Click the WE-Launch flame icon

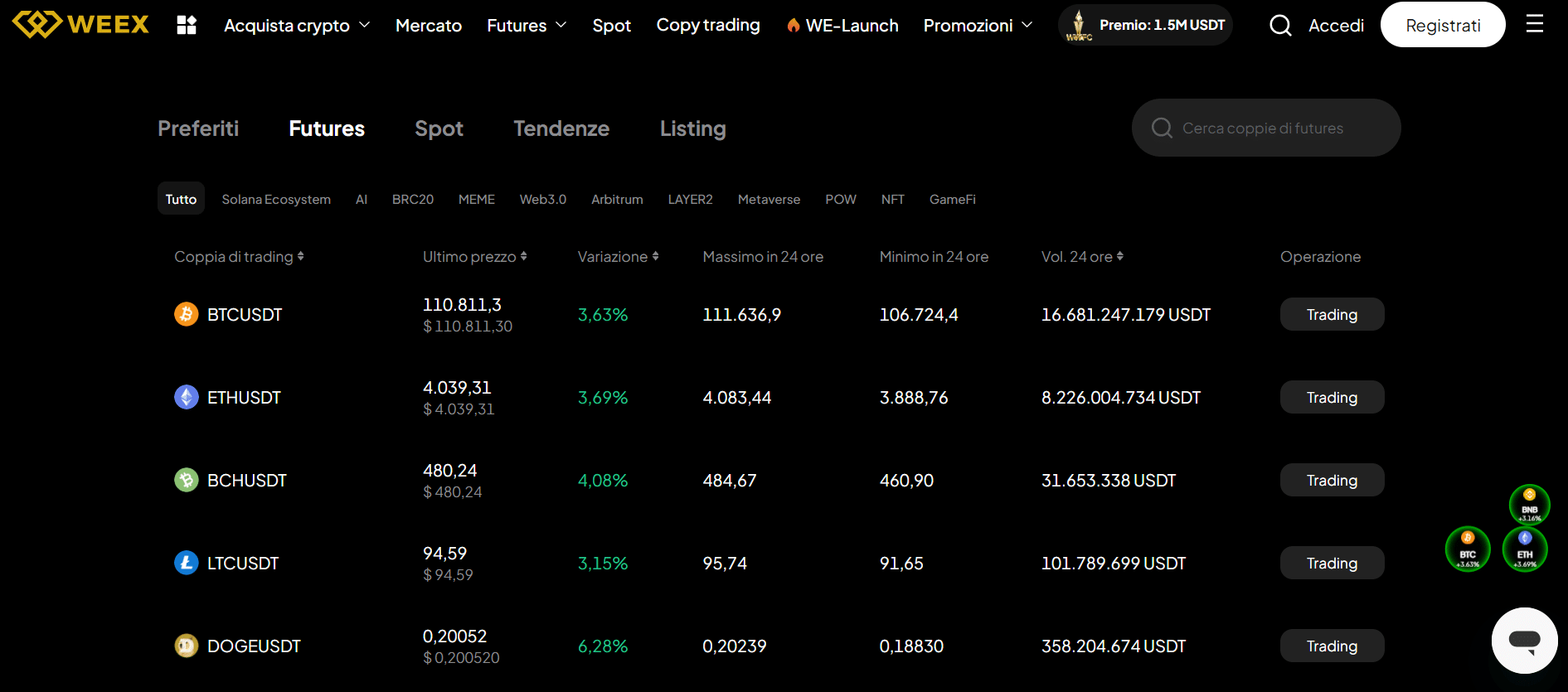coord(794,26)
